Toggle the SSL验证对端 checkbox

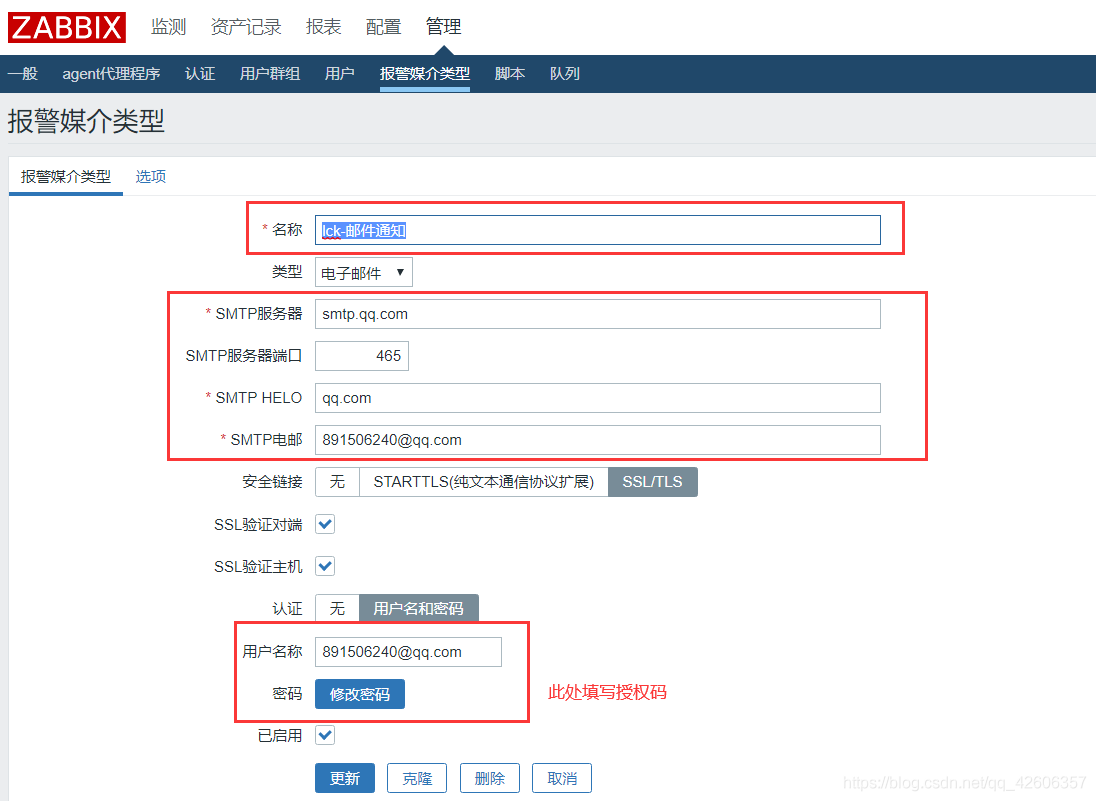tap(325, 524)
